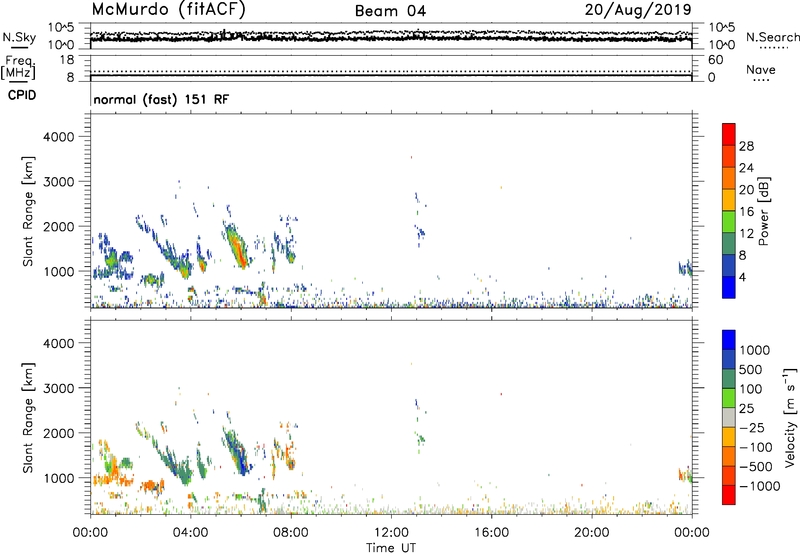Click the blue bottom segment of the power colorbar

click(729, 287)
